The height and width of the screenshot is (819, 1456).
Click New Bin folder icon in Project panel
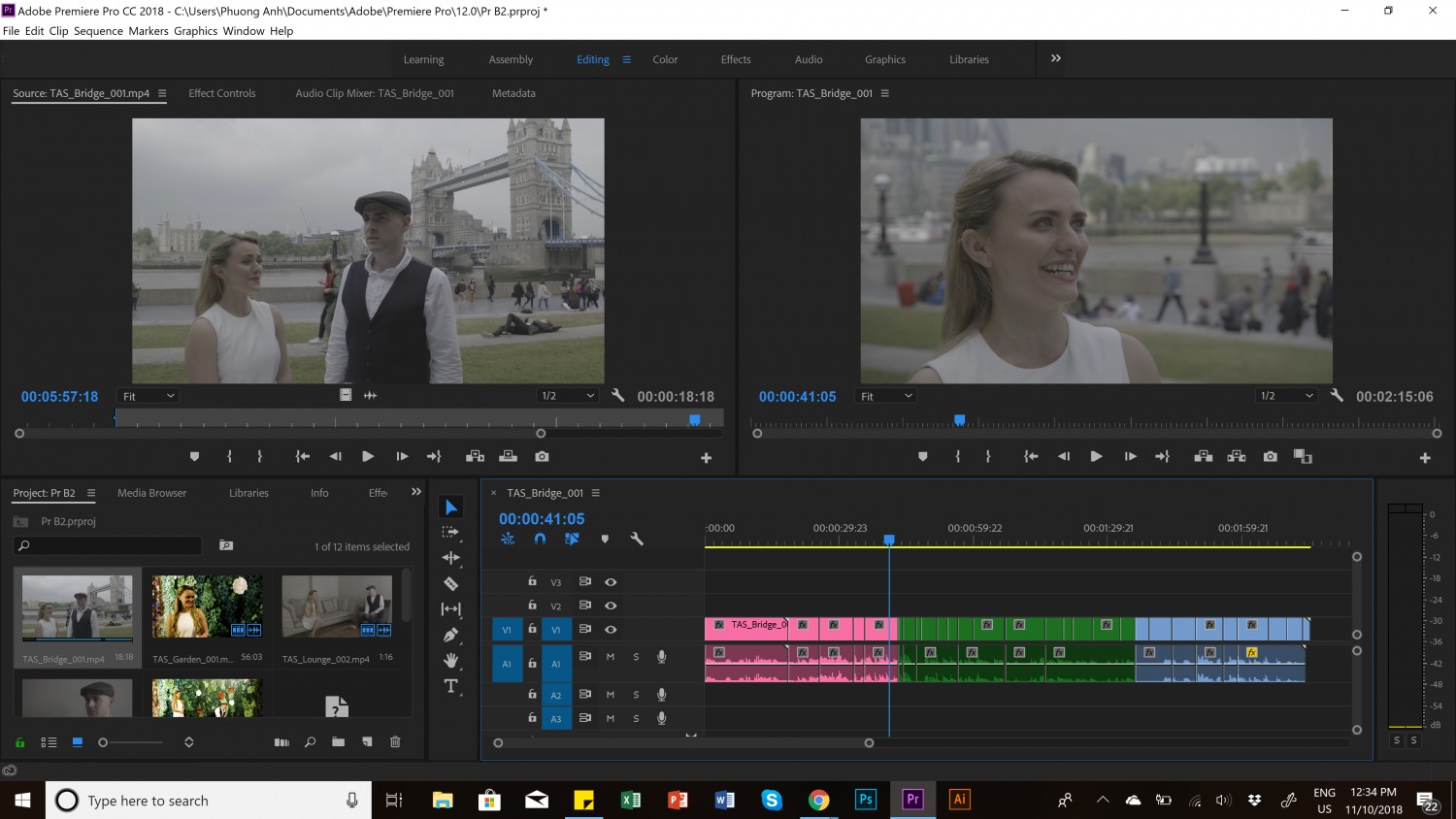[x=338, y=742]
